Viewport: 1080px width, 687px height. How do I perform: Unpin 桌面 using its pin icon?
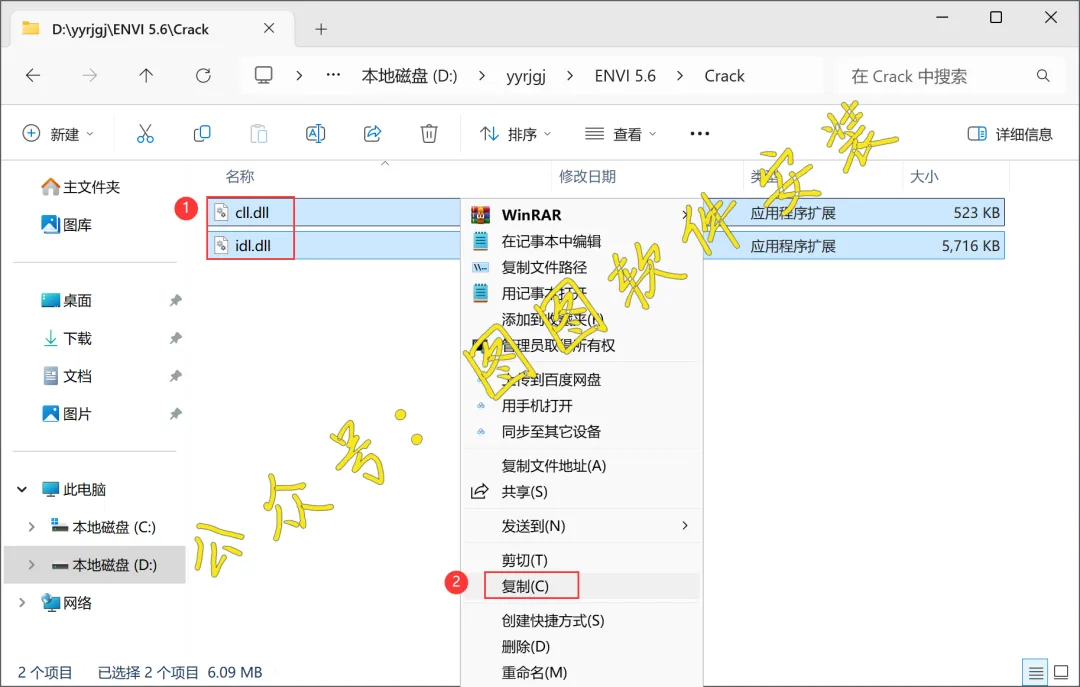click(x=176, y=300)
